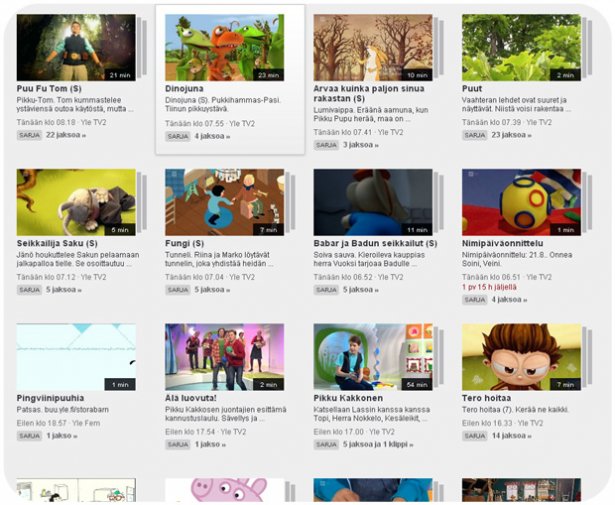This screenshot has width=615, height=505.
Task: Open the Dinojuna video thumbnail
Action: [224, 47]
